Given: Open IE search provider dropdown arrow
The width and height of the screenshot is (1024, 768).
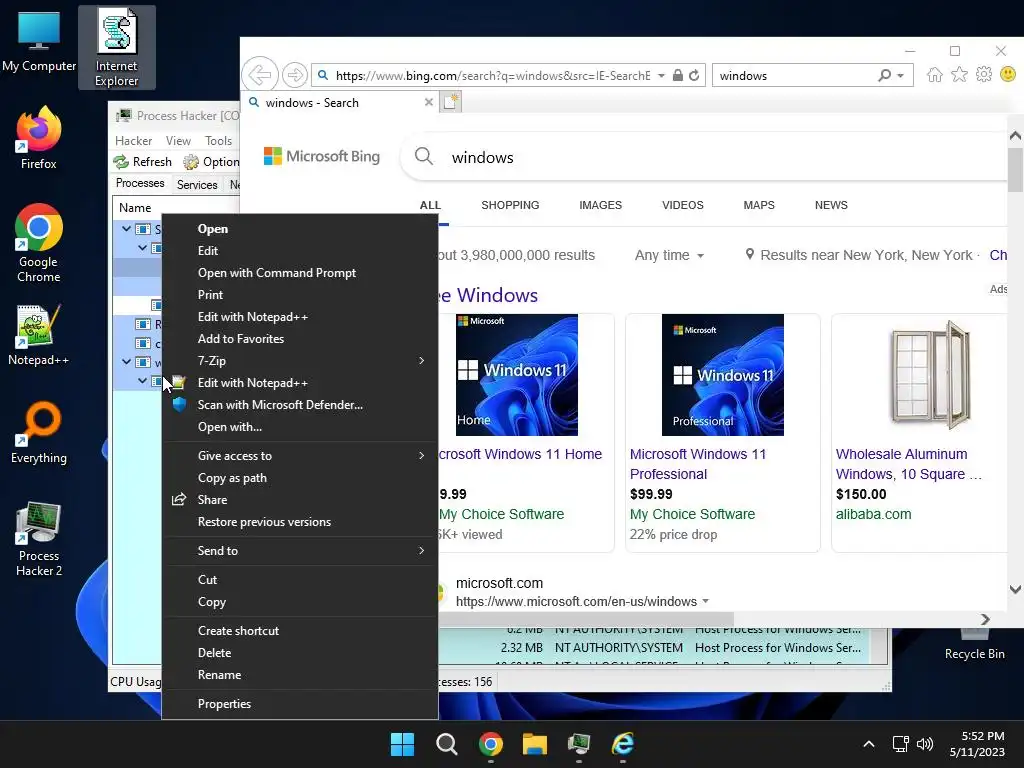Looking at the screenshot, I should 901,76.
